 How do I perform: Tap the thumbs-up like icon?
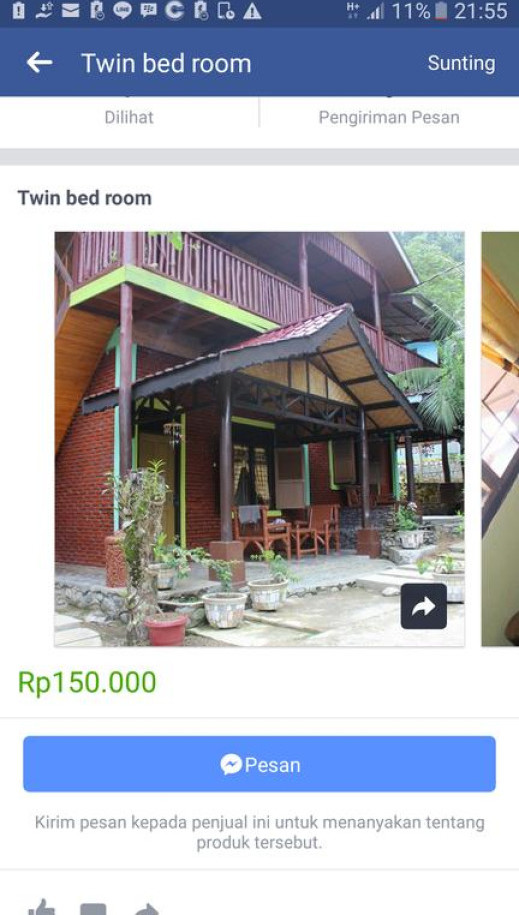tap(42, 907)
